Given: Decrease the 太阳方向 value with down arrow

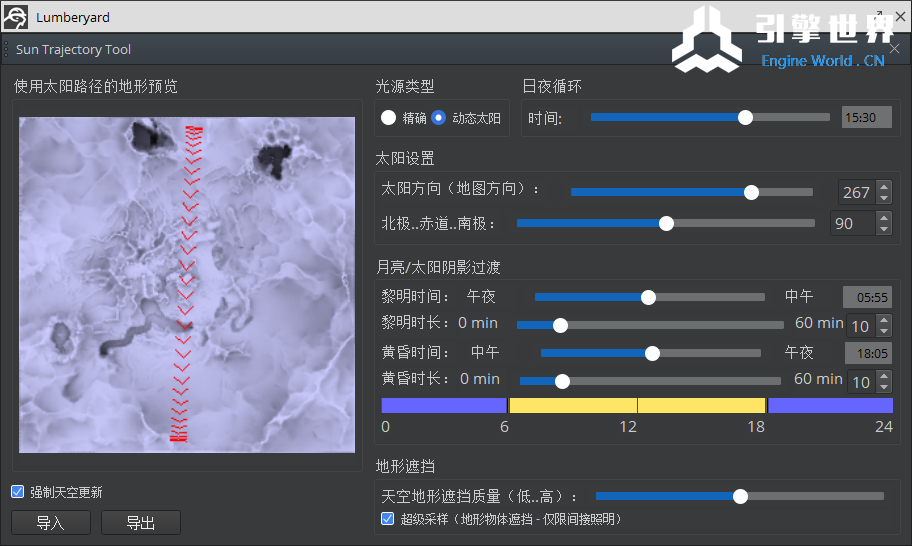Looking at the screenshot, I should pos(883,198).
